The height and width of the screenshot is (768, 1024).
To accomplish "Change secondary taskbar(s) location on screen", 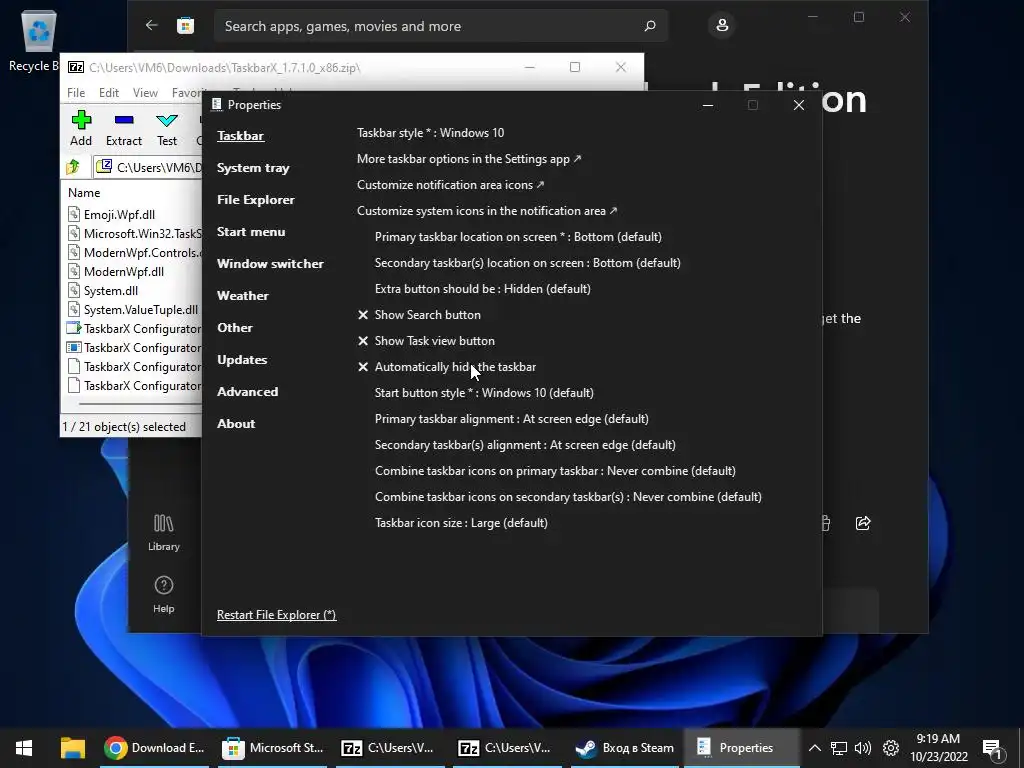I will 528,263.
